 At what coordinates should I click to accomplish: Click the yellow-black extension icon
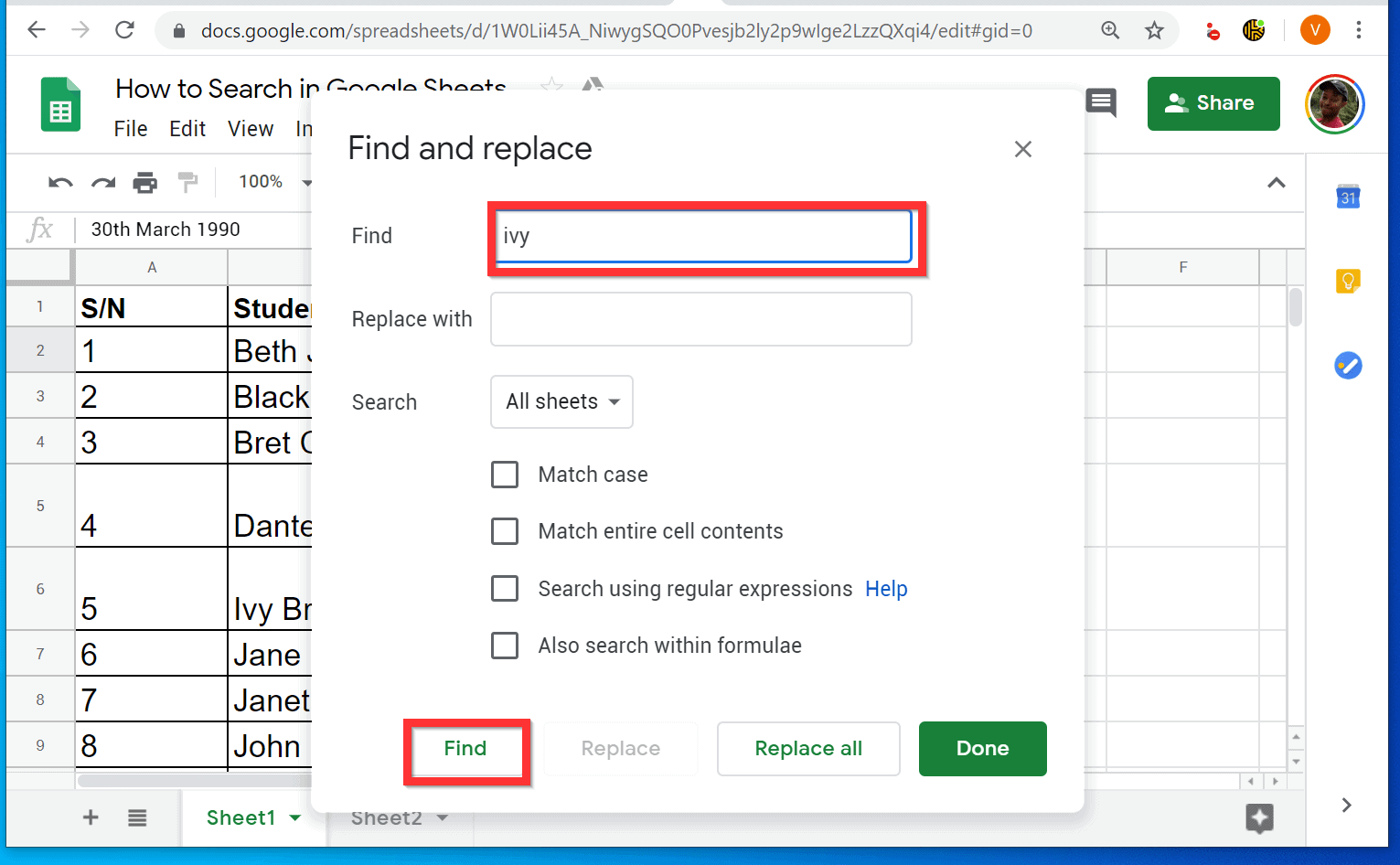[1254, 30]
